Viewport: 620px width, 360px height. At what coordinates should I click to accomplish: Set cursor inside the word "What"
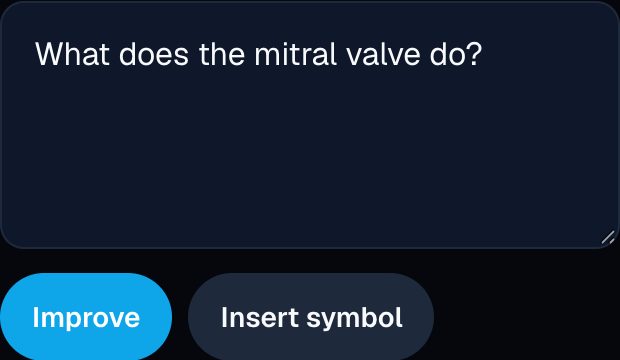click(x=72, y=54)
